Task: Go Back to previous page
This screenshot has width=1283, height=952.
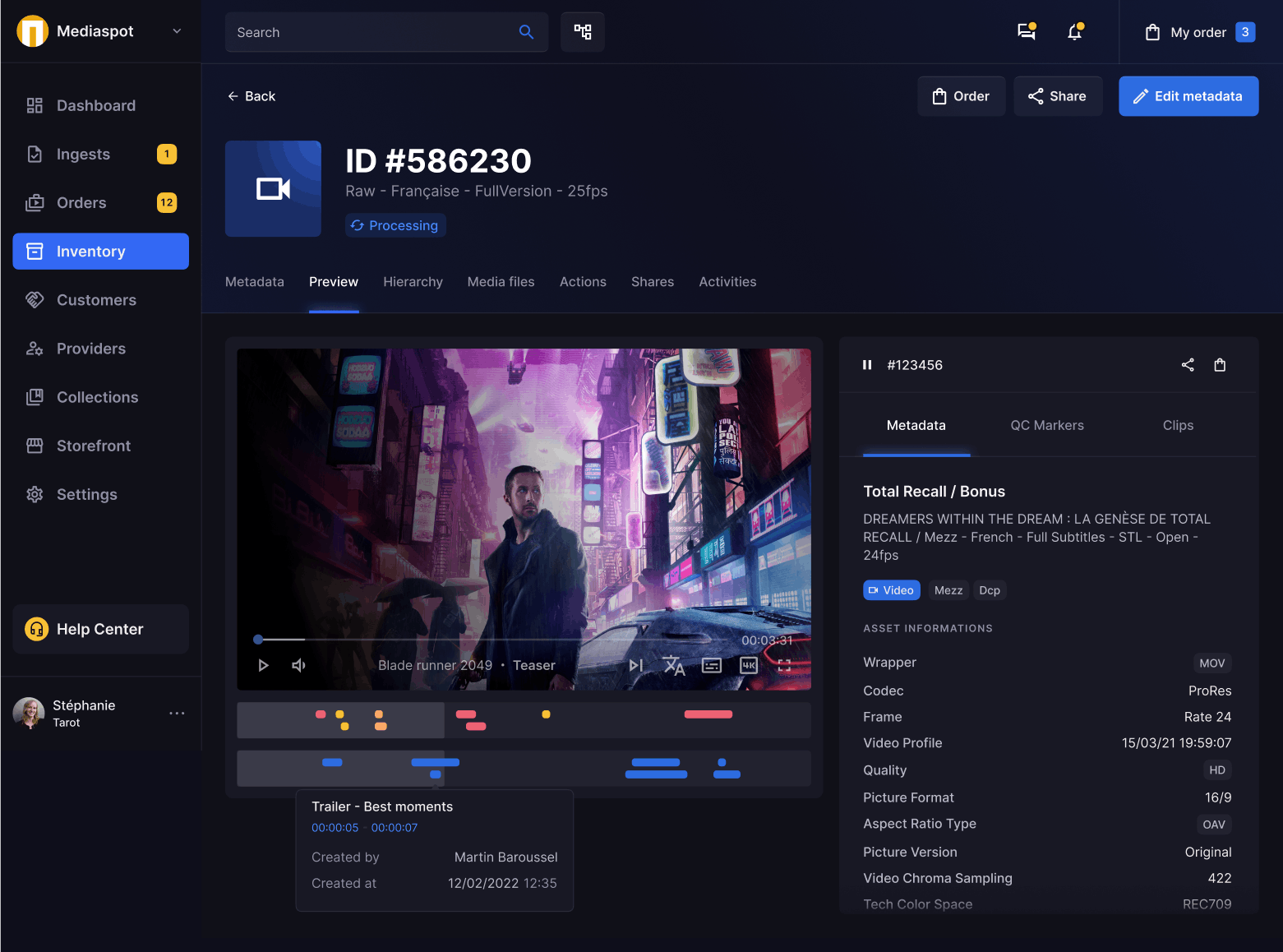Action: [252, 96]
